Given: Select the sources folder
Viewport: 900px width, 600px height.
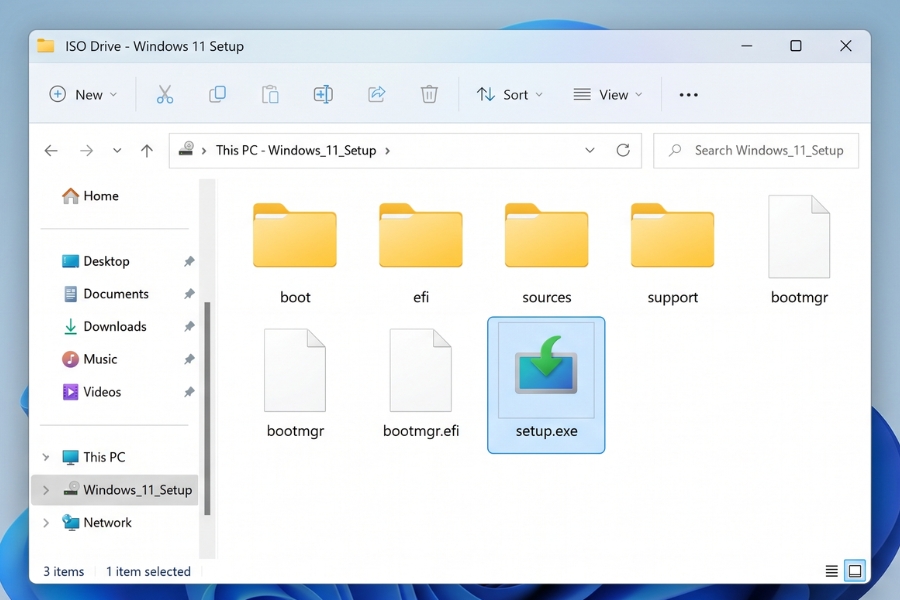Looking at the screenshot, I should pos(546,253).
